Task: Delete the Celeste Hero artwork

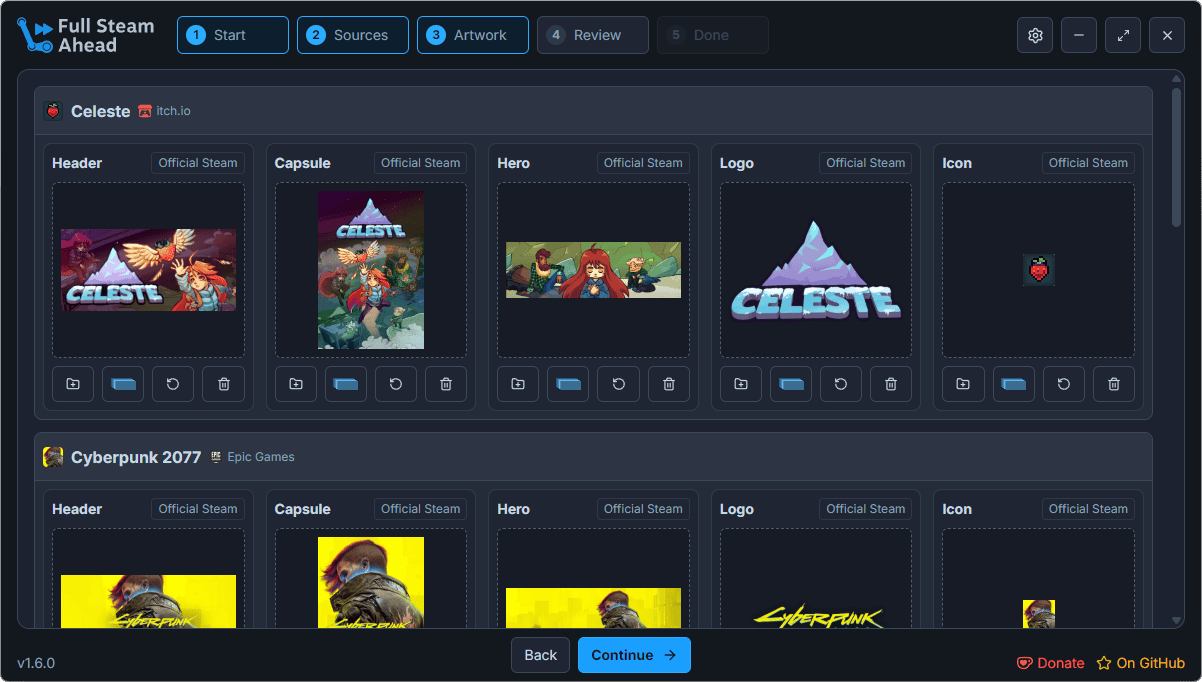Action: pos(669,384)
